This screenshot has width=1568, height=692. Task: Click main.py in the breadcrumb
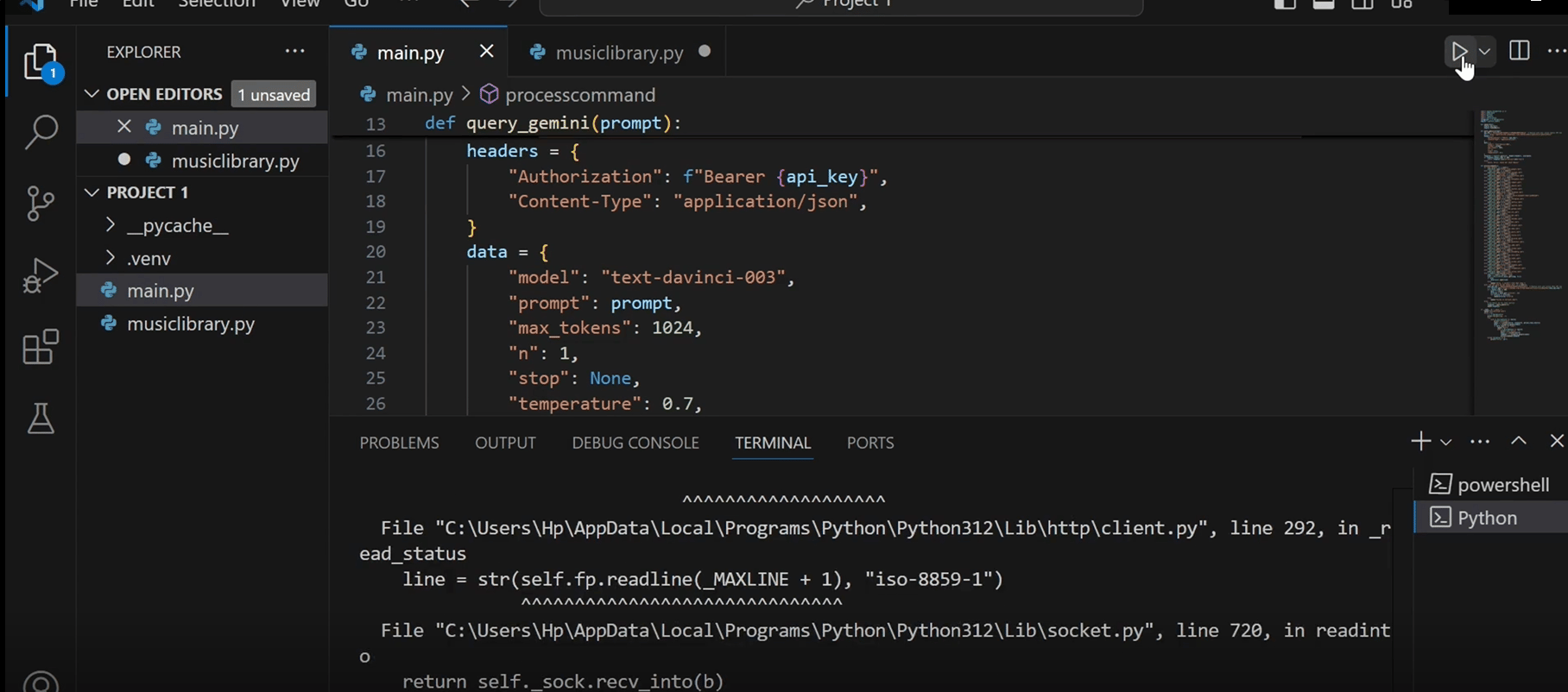point(419,95)
